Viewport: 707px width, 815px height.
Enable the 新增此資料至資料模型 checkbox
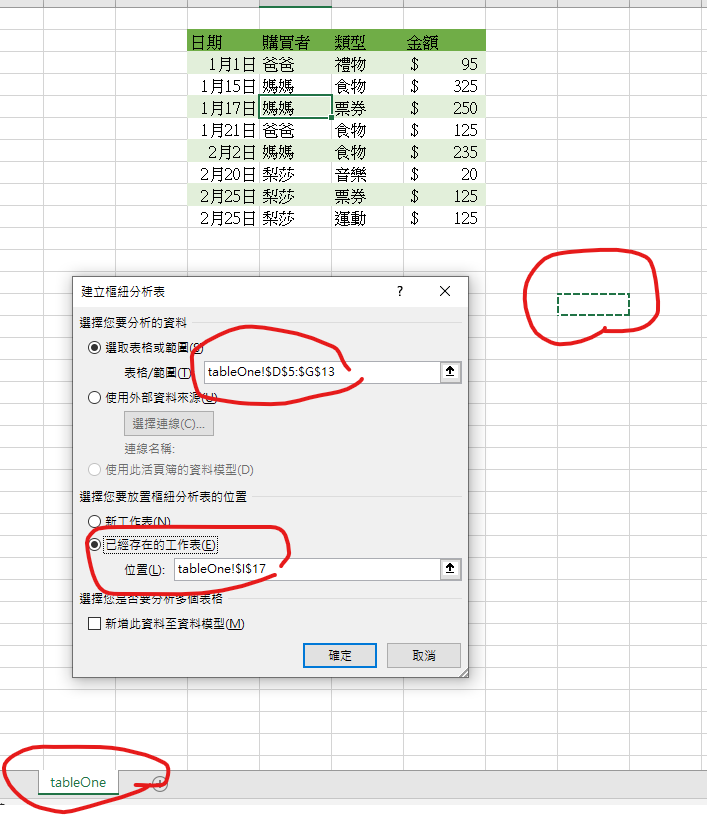[x=95, y=624]
